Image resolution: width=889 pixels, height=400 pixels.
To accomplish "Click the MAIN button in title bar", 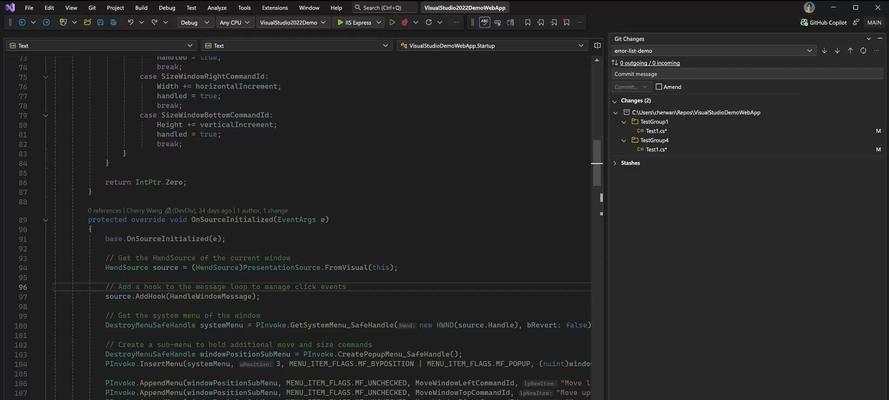I will (874, 23).
